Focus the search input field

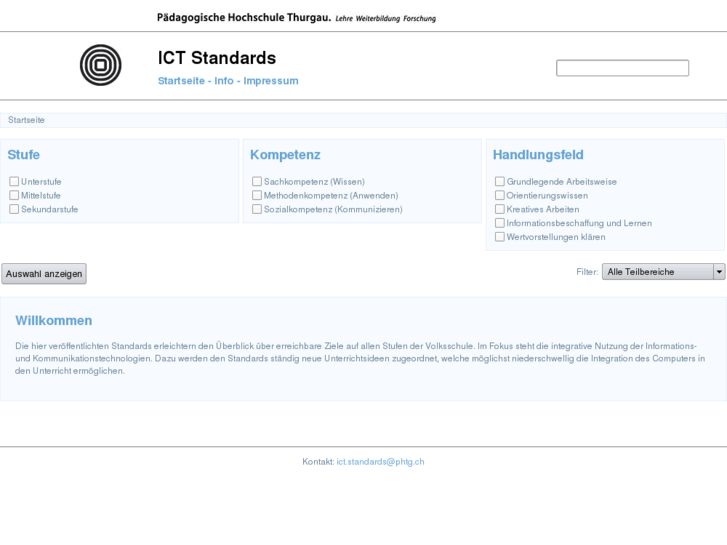[623, 68]
